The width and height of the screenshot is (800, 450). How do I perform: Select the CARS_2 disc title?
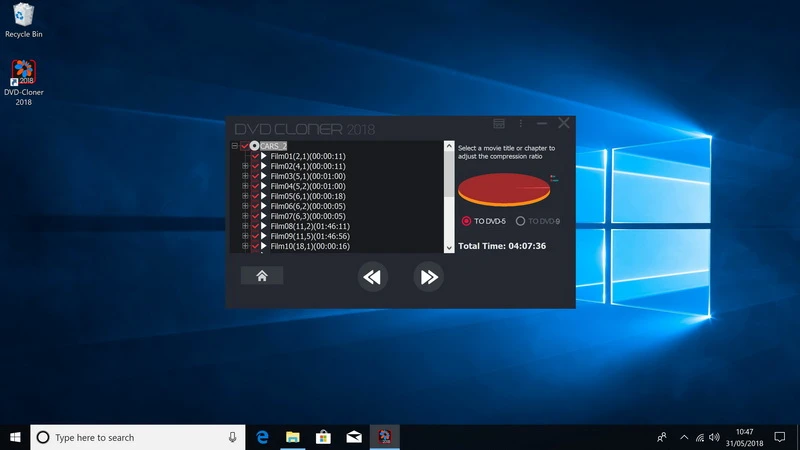[273, 146]
